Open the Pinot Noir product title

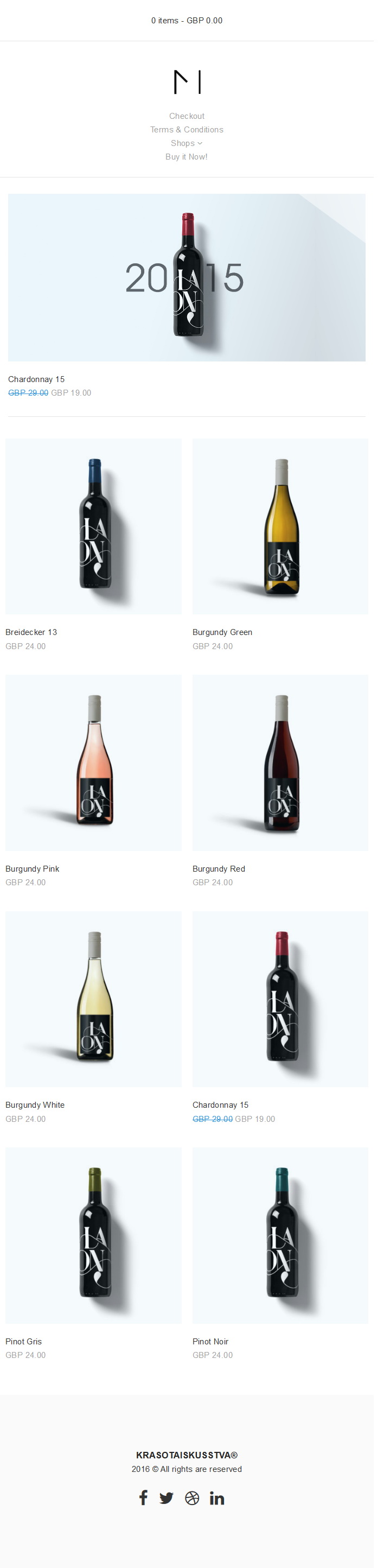coord(210,1342)
